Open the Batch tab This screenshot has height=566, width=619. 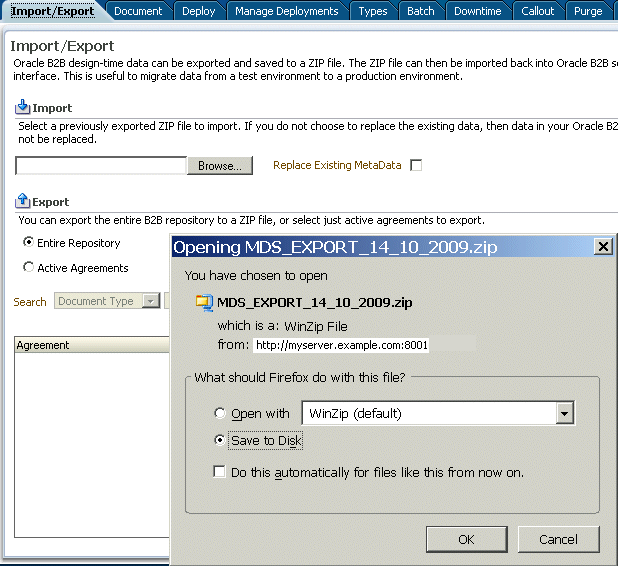pos(420,11)
